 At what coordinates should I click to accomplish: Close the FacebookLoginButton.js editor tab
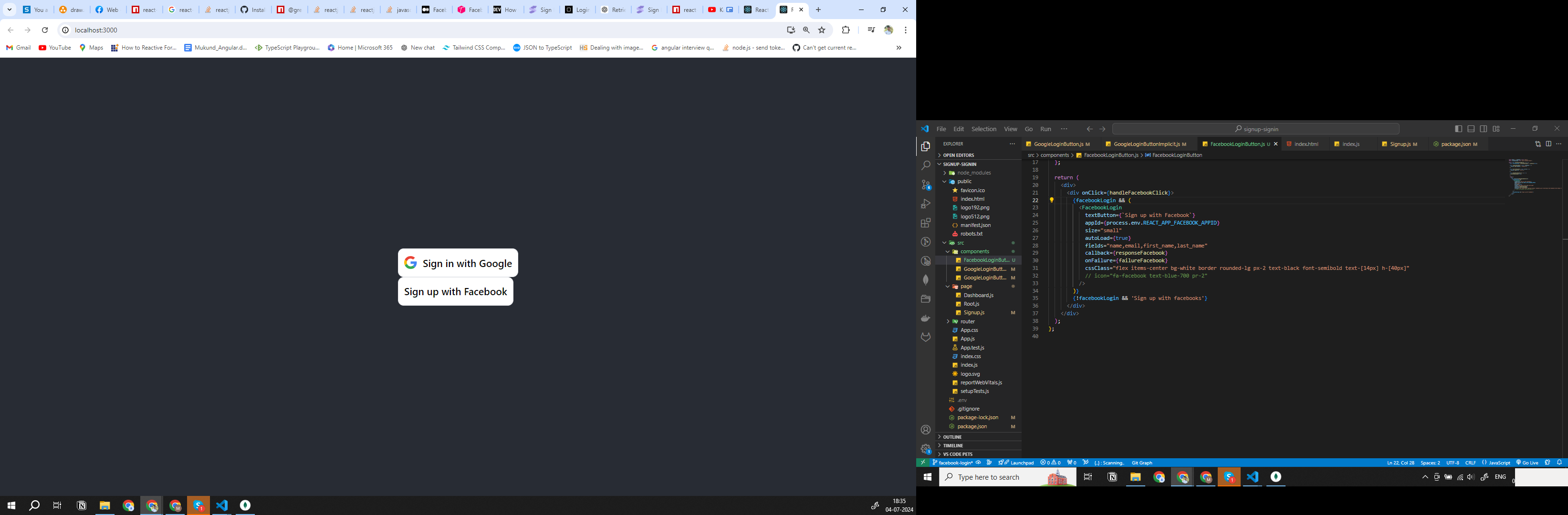(1276, 144)
